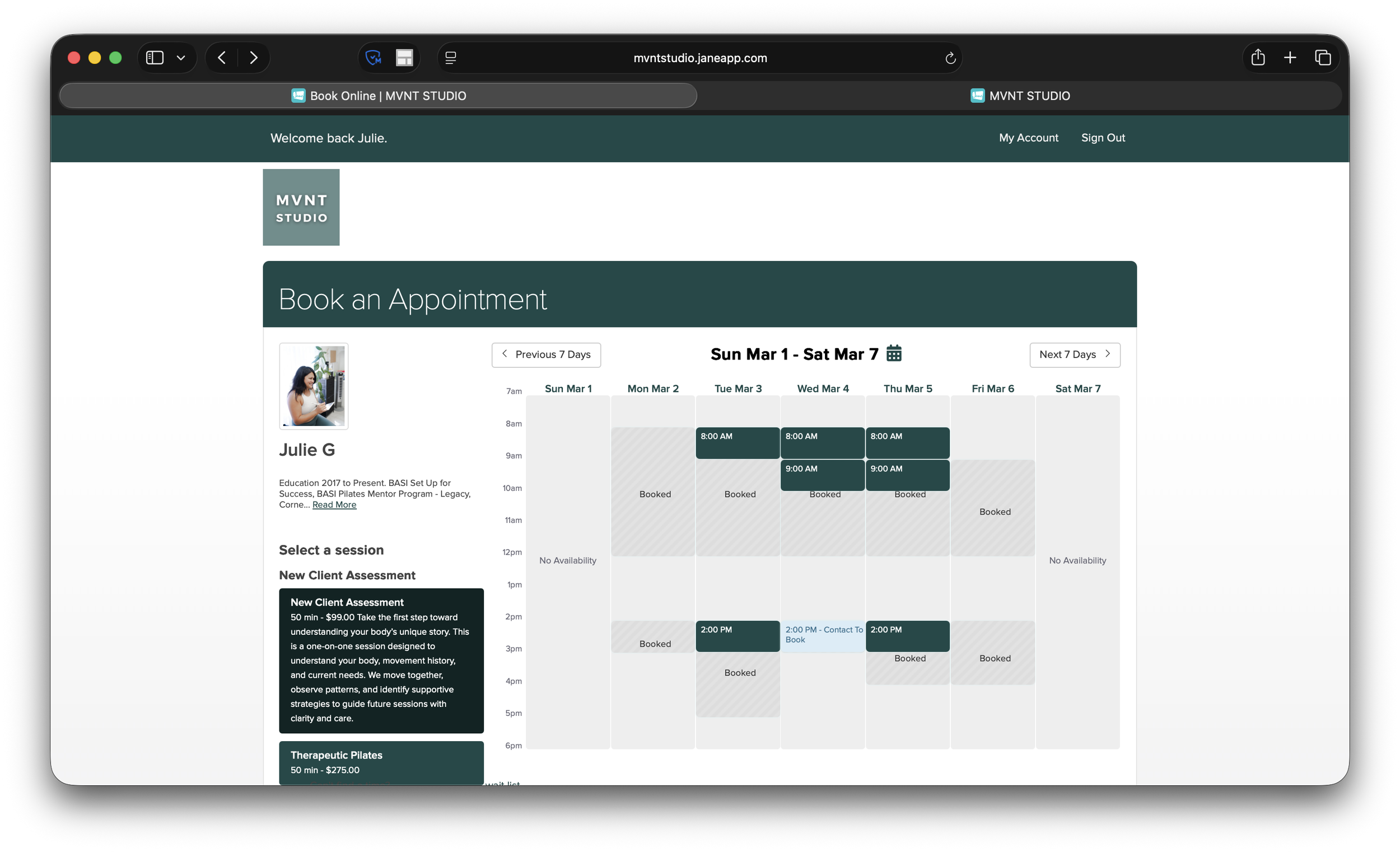1400x852 pixels.
Task: Click the browser back arrow
Action: pyautogui.click(x=222, y=58)
